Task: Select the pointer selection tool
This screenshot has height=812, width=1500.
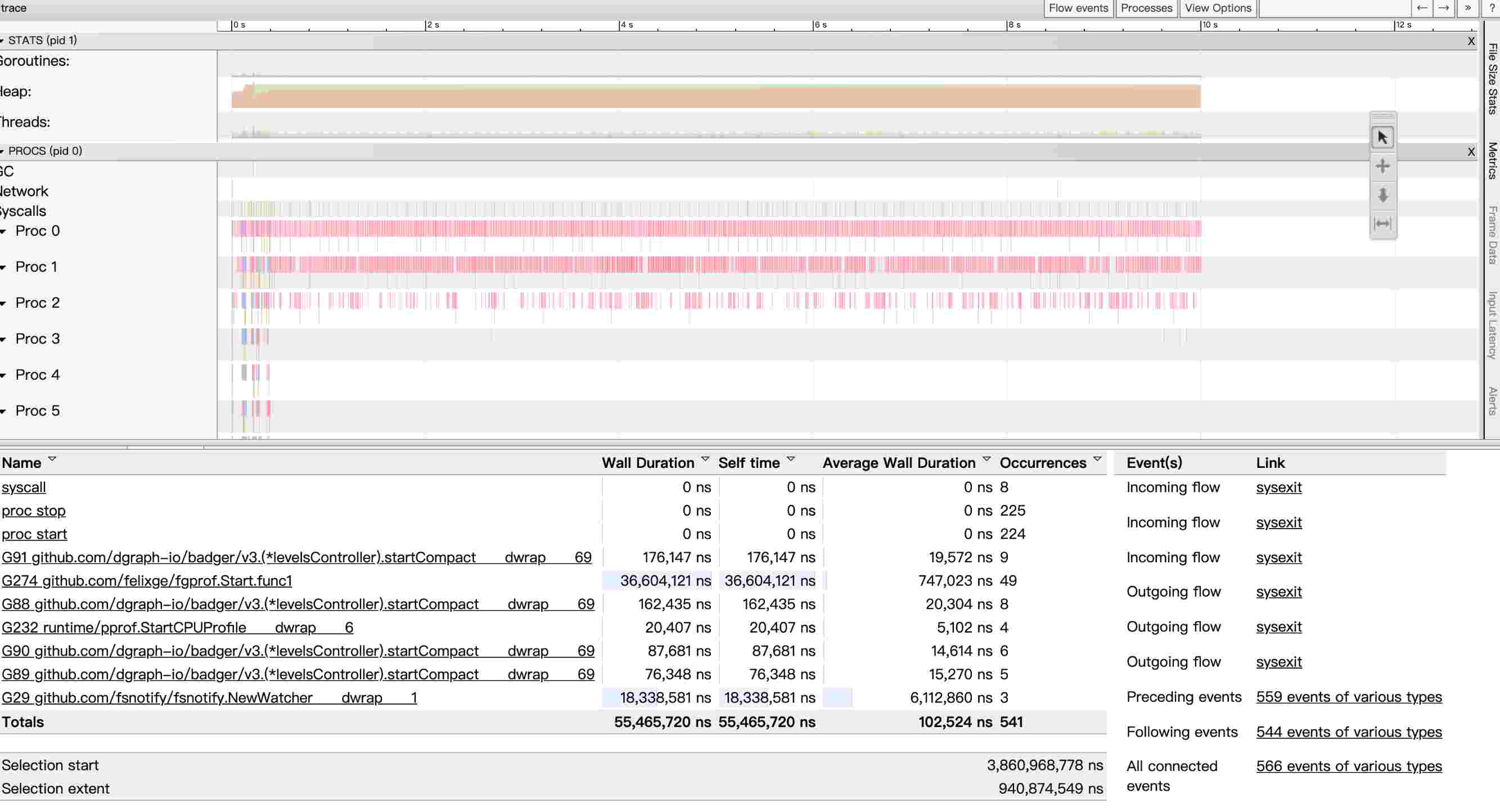Action: 1382,138
